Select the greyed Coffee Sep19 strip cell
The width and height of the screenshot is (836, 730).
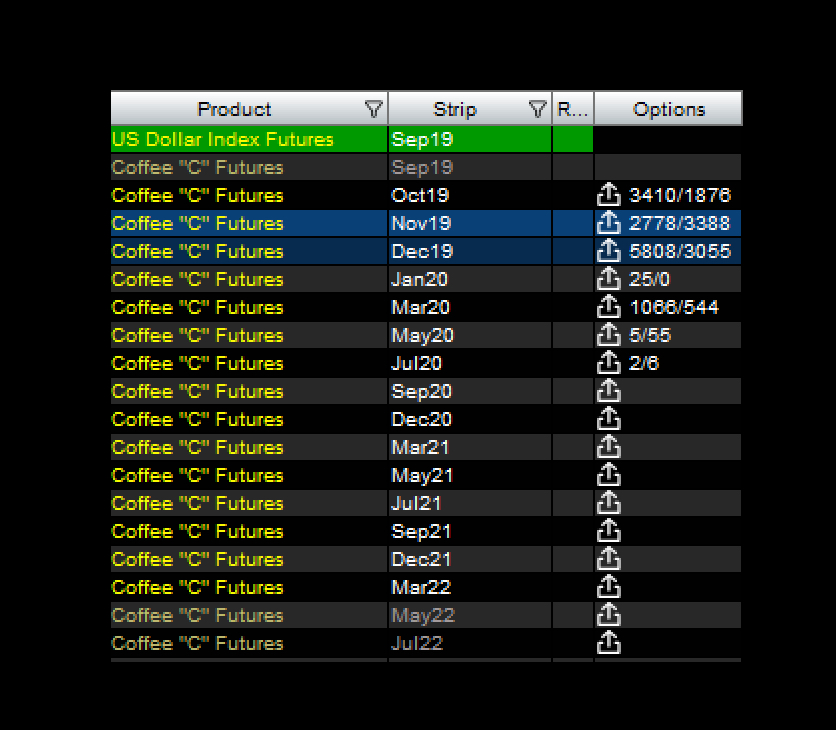(470, 167)
